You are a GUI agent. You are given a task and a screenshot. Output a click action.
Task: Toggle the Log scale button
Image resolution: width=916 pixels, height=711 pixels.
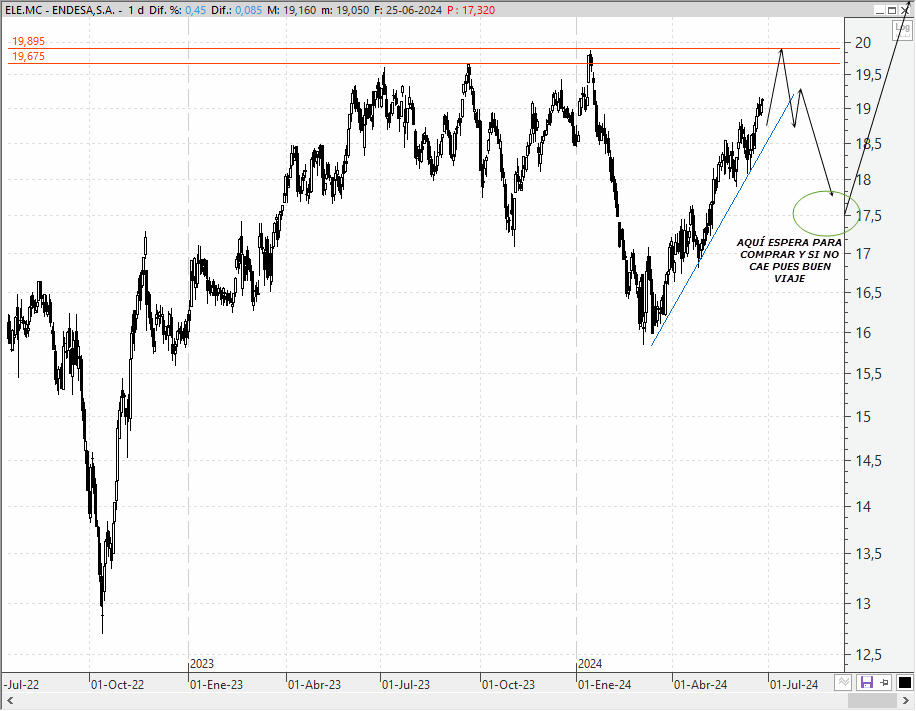[903, 30]
